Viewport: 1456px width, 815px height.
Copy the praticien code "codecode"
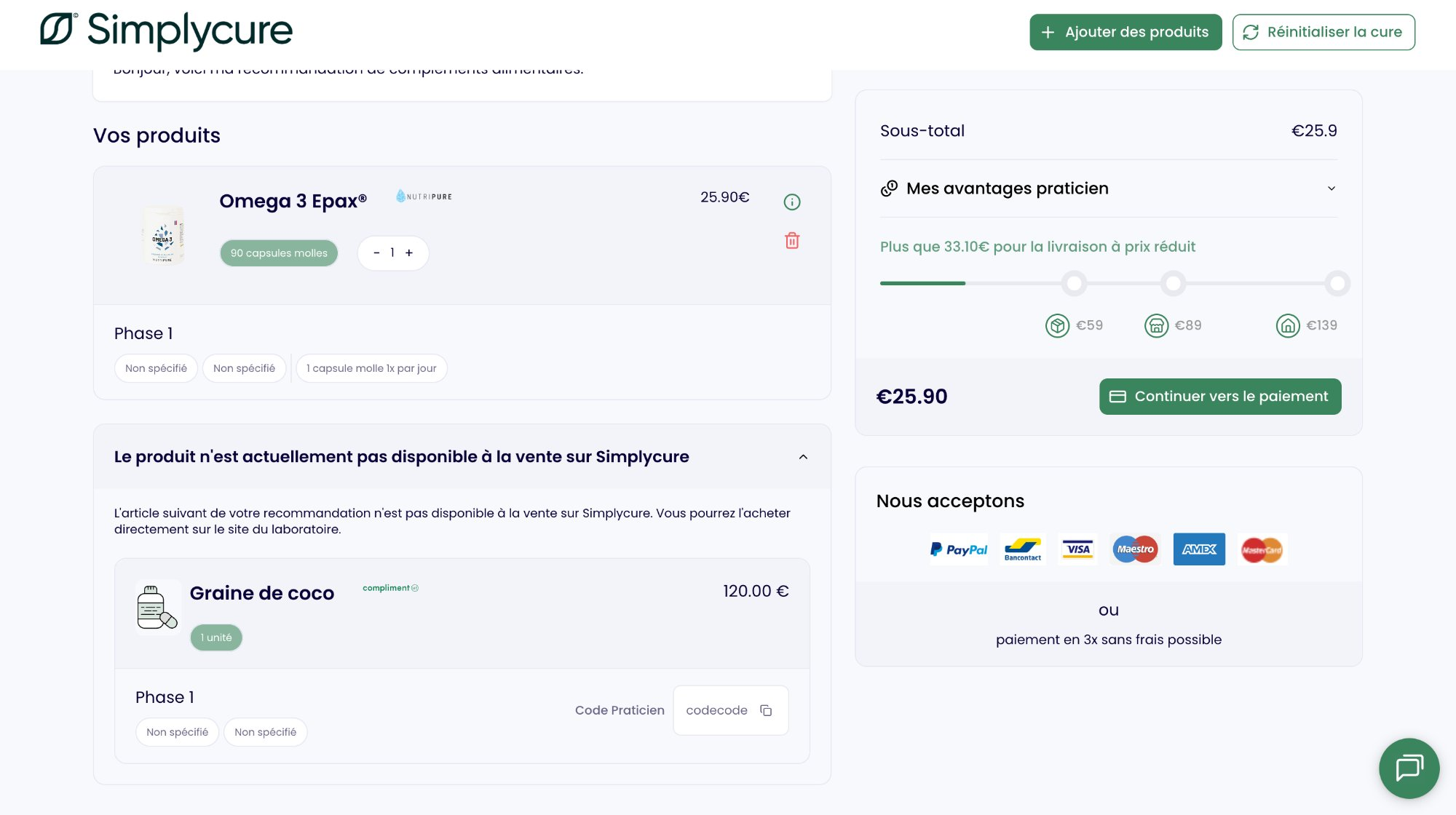coord(765,709)
